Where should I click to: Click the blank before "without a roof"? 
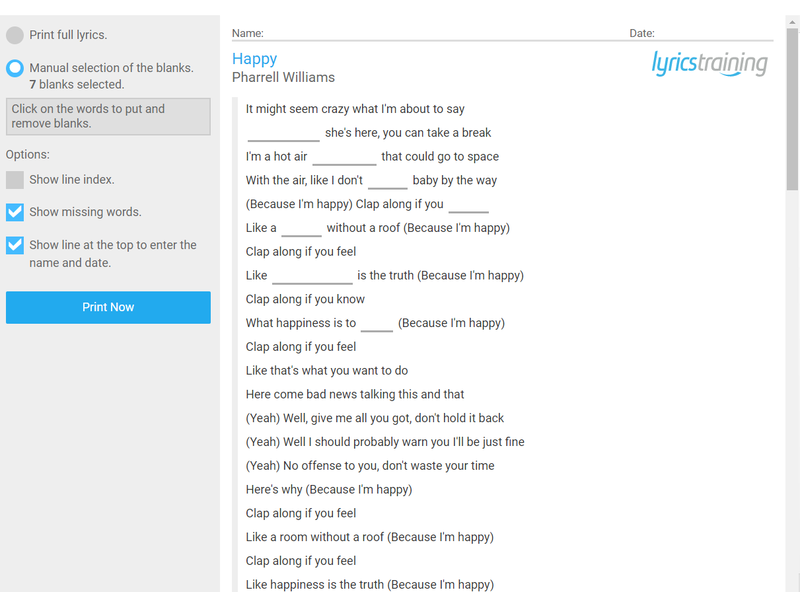tap(302, 229)
